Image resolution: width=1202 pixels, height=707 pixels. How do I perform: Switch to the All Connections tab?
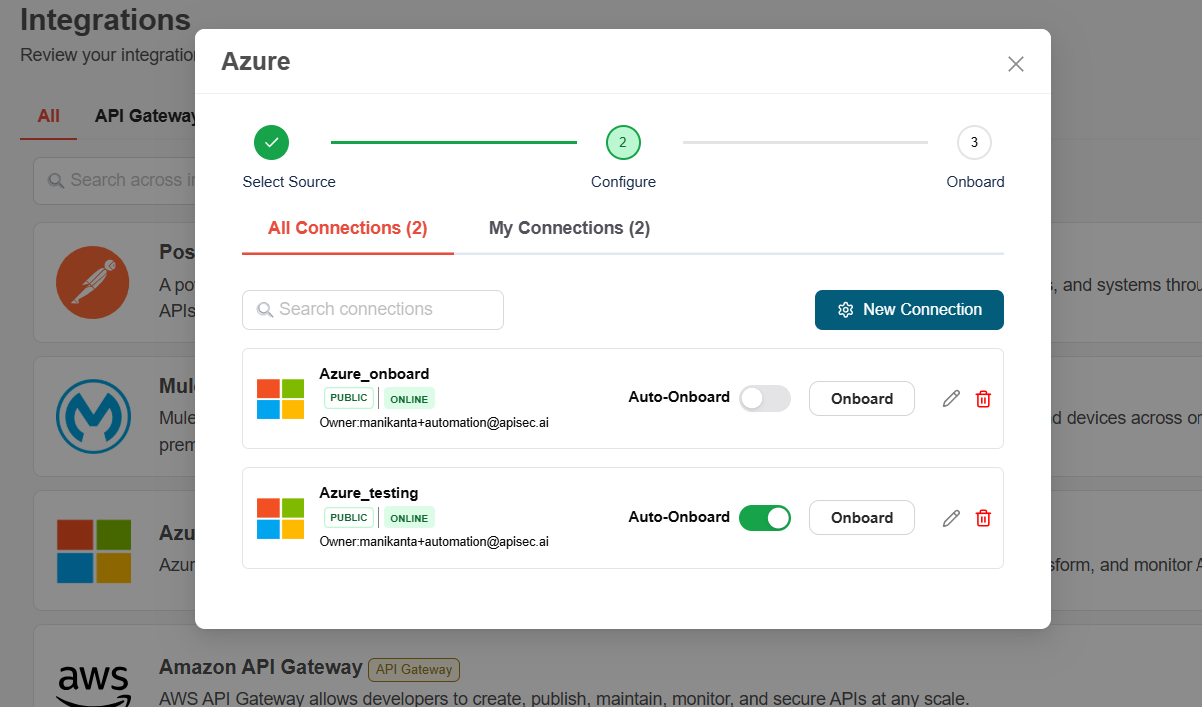347,228
